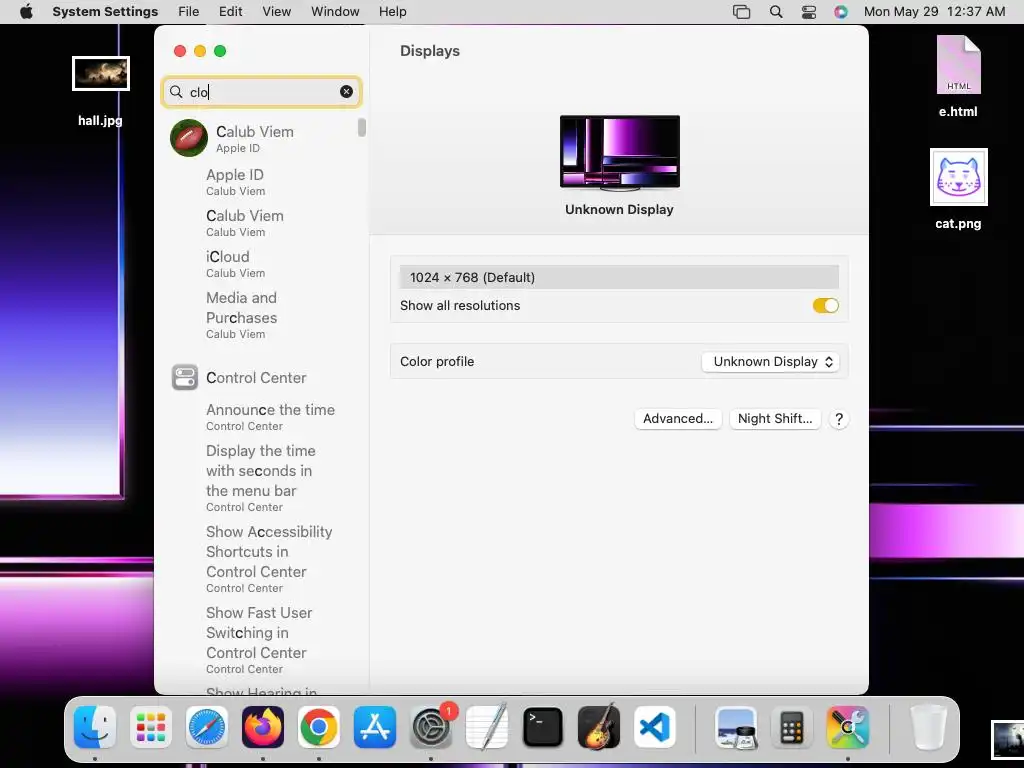Launch Visual Studio Code from the Dock
This screenshot has height=768, width=1024.
click(655, 727)
